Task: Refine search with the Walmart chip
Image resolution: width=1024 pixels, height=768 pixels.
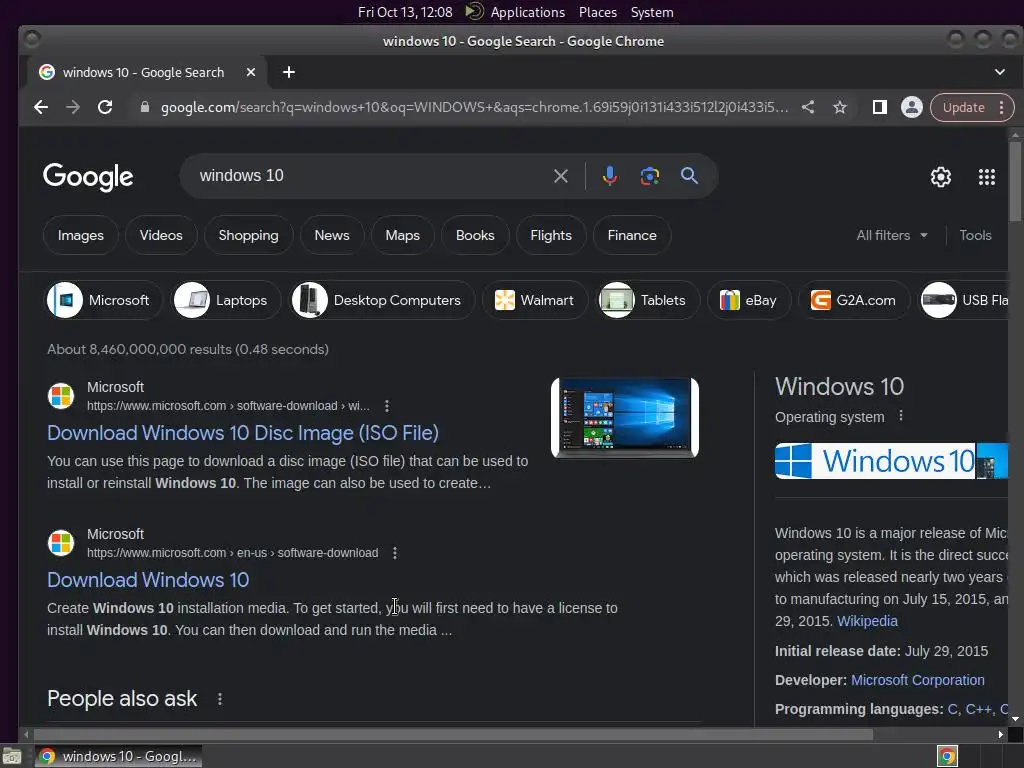Action: [535, 300]
